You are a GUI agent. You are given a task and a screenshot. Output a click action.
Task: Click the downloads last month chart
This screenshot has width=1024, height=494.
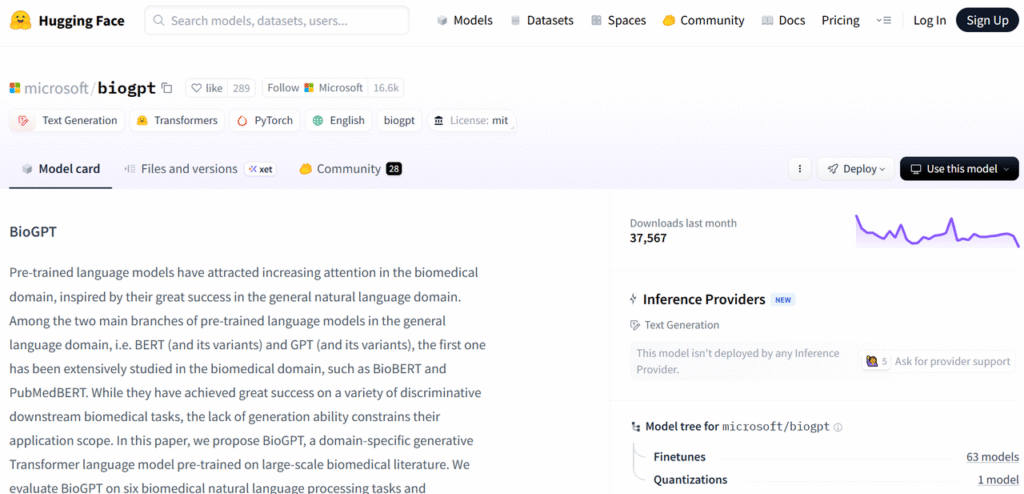937,231
